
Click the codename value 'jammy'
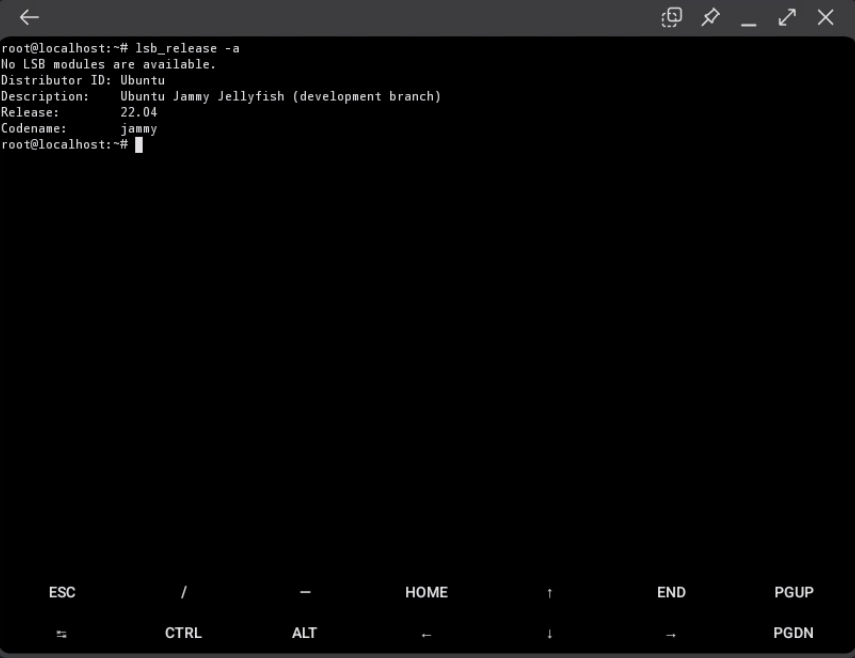click(139, 129)
